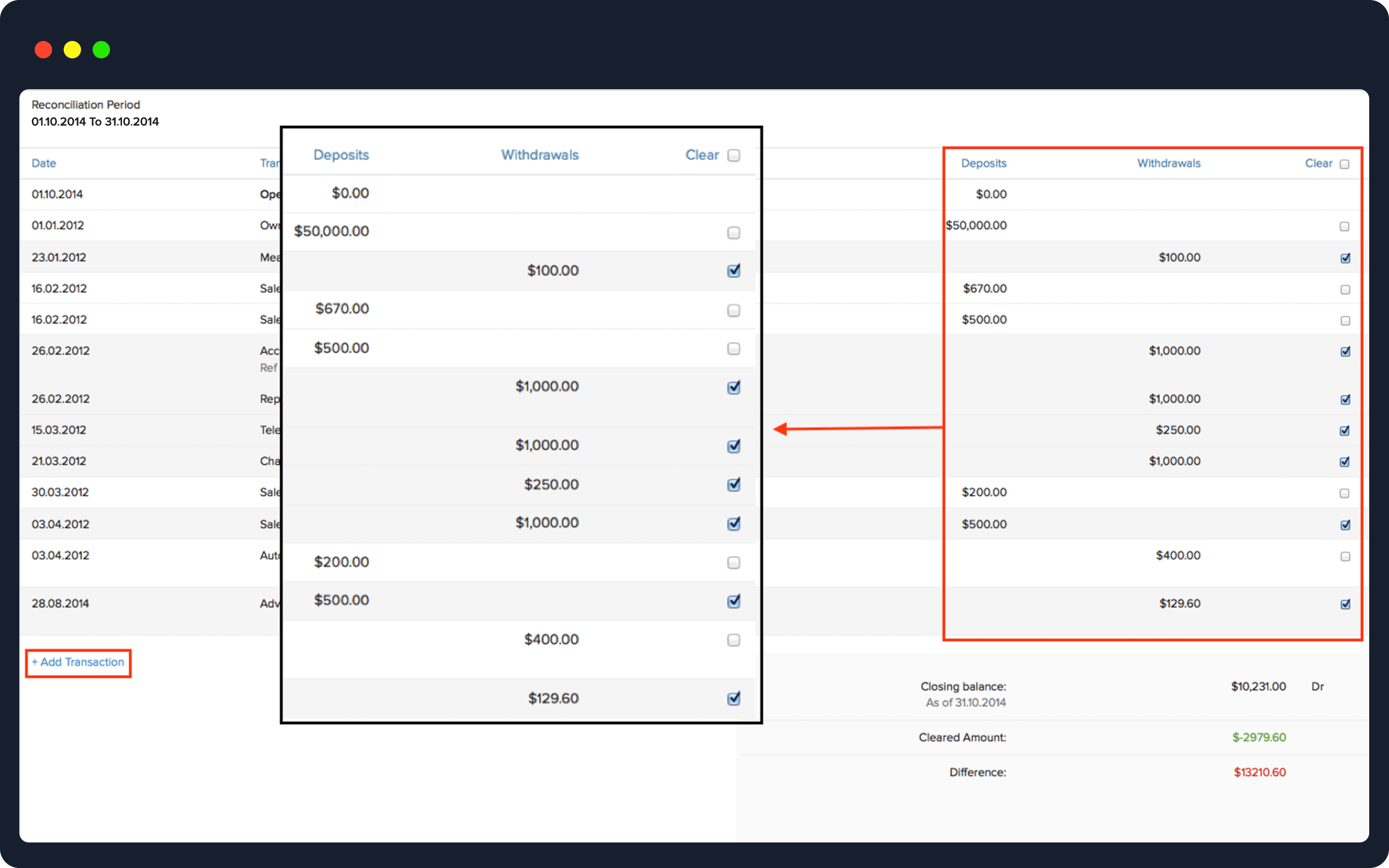1389x868 pixels.
Task: Uncheck the $250.00 row box in red-outlined table
Action: click(1344, 431)
